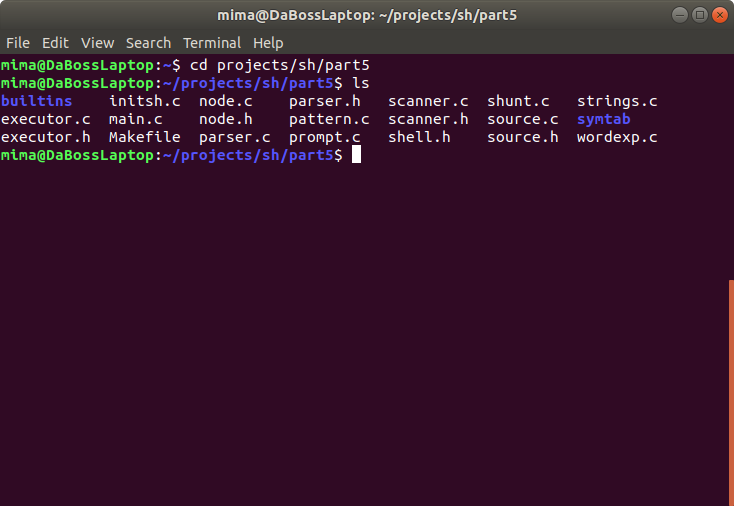This screenshot has height=506, width=734.
Task: Click the node.h file name
Action: coord(226,119)
